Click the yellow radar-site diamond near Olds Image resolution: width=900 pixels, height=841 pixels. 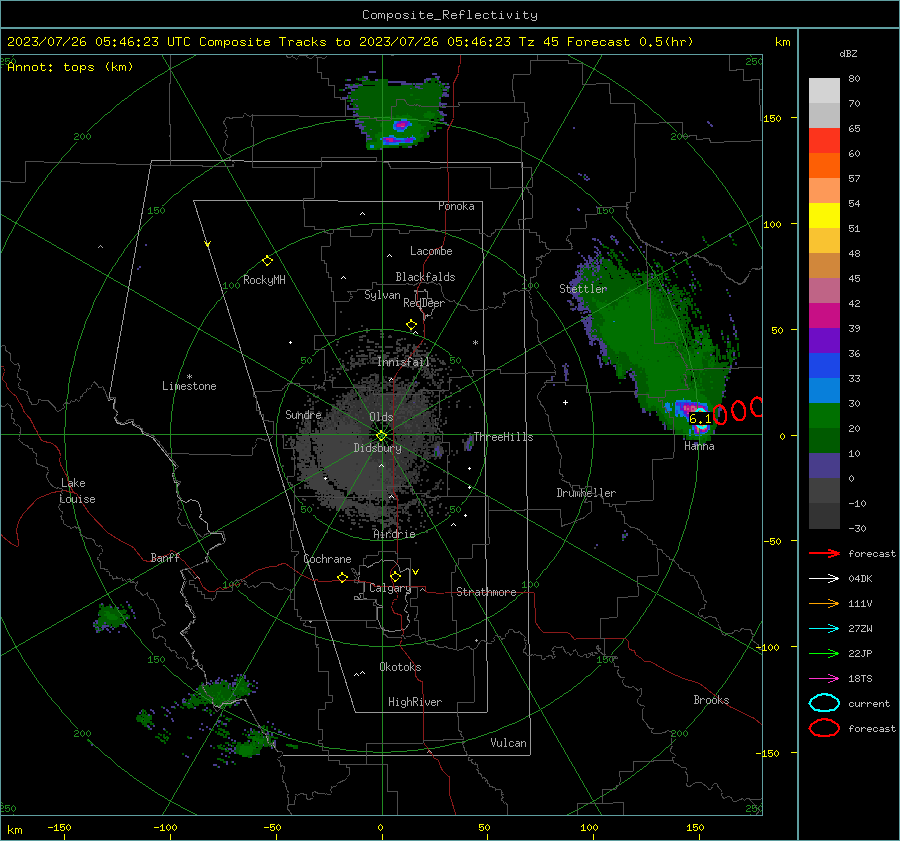coord(381,436)
